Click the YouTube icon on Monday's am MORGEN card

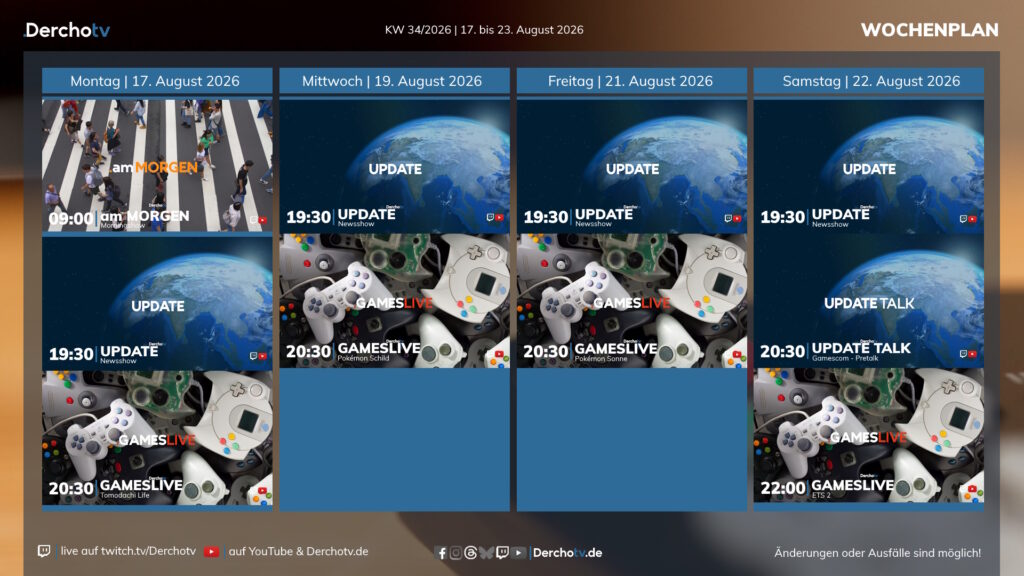click(263, 220)
